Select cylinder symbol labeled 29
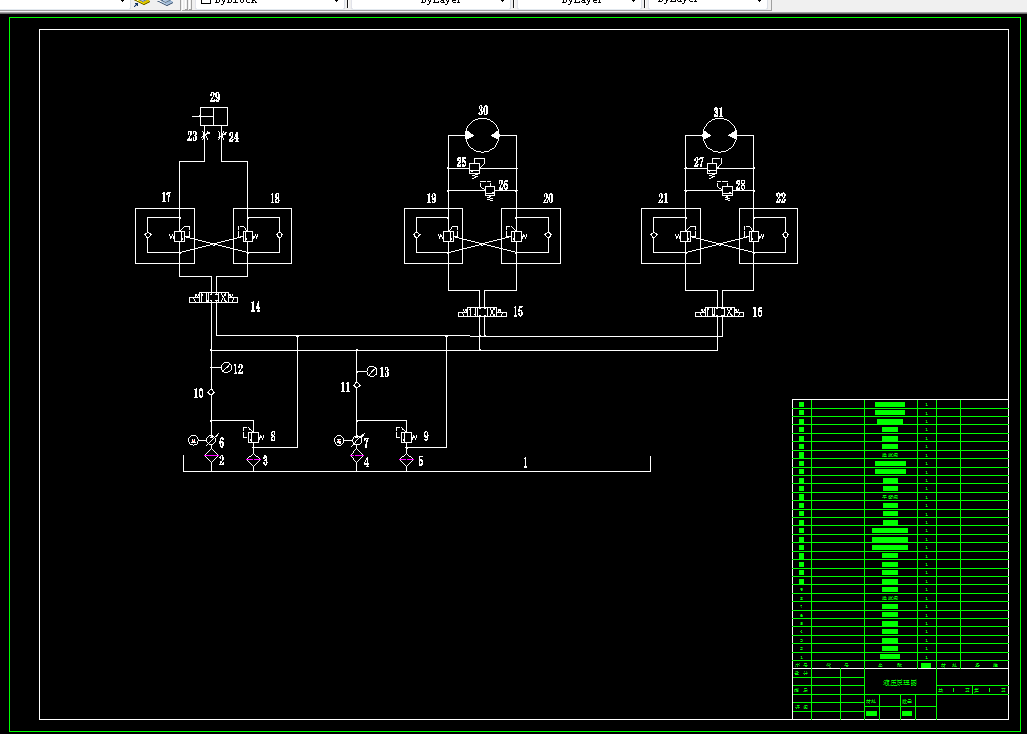Viewport: 1027px width, 734px height. (x=211, y=117)
